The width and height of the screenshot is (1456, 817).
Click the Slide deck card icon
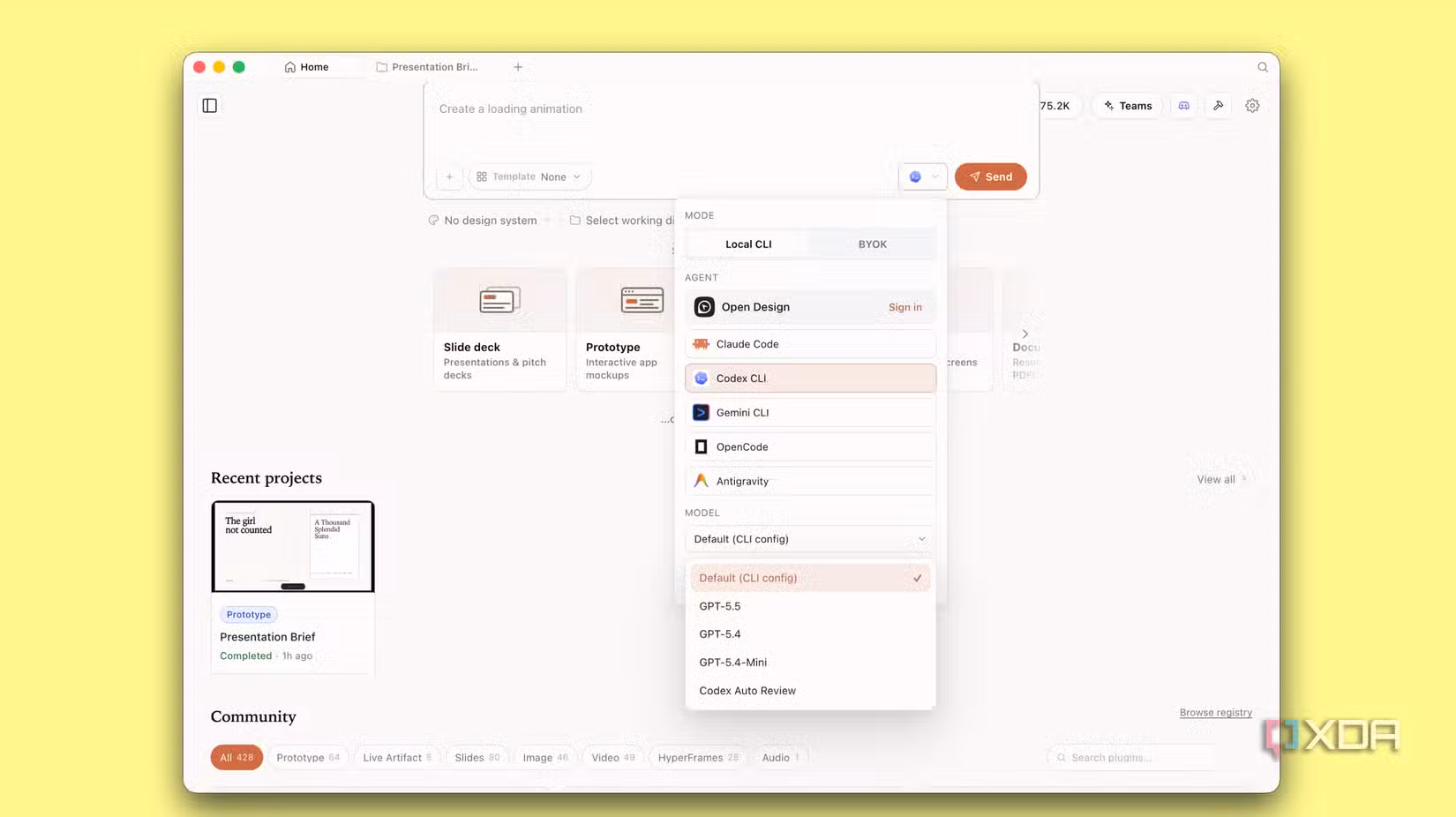click(x=499, y=300)
